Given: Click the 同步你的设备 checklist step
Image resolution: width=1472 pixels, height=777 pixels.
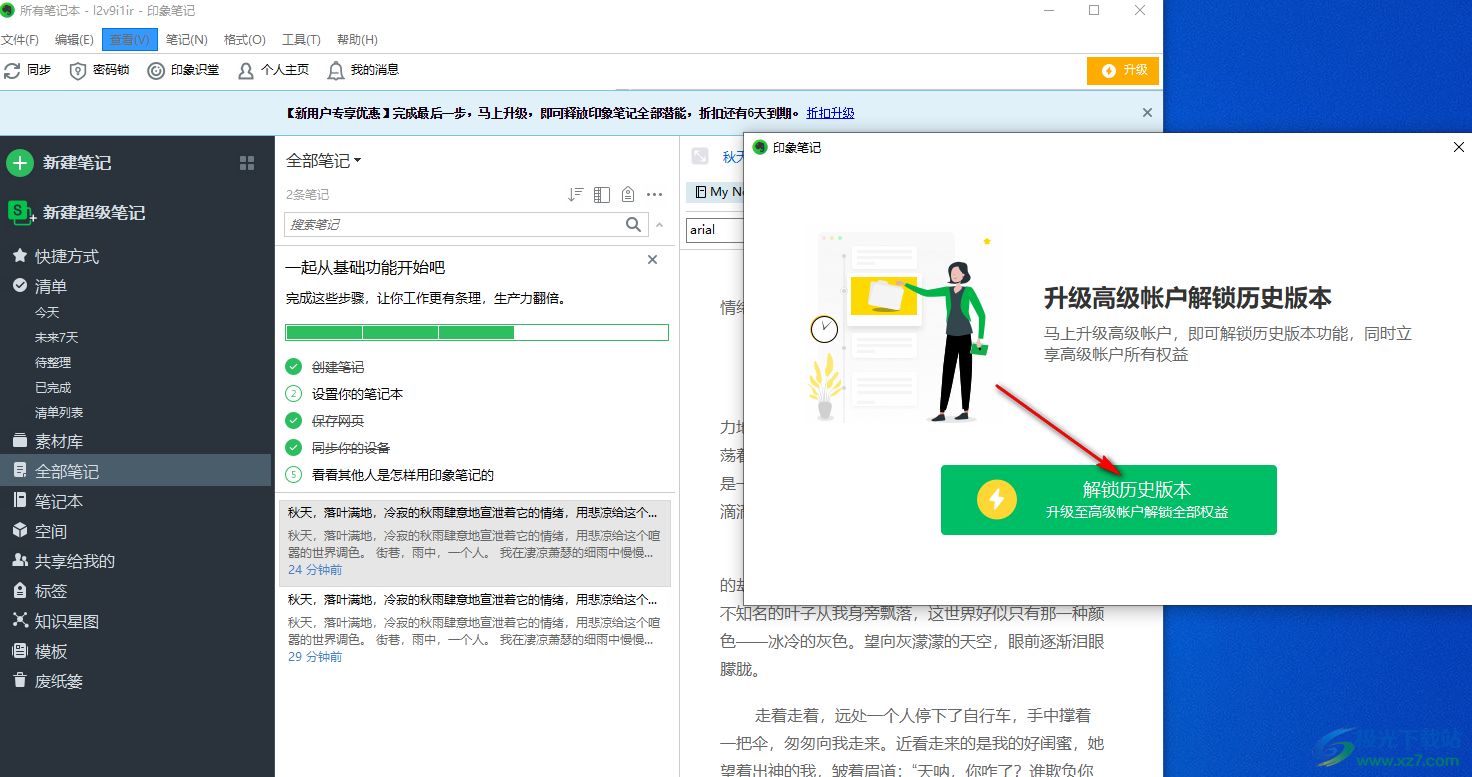Looking at the screenshot, I should pyautogui.click(x=351, y=448).
